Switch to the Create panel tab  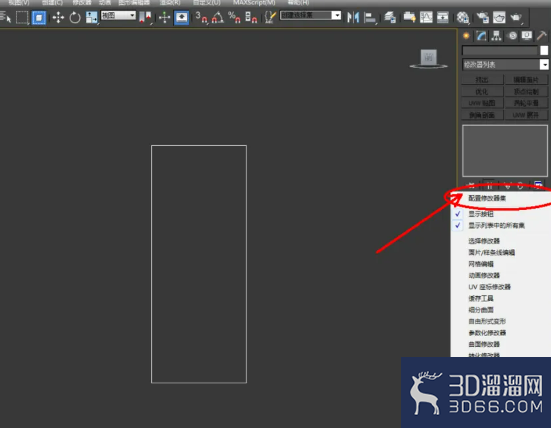pyautogui.click(x=466, y=35)
